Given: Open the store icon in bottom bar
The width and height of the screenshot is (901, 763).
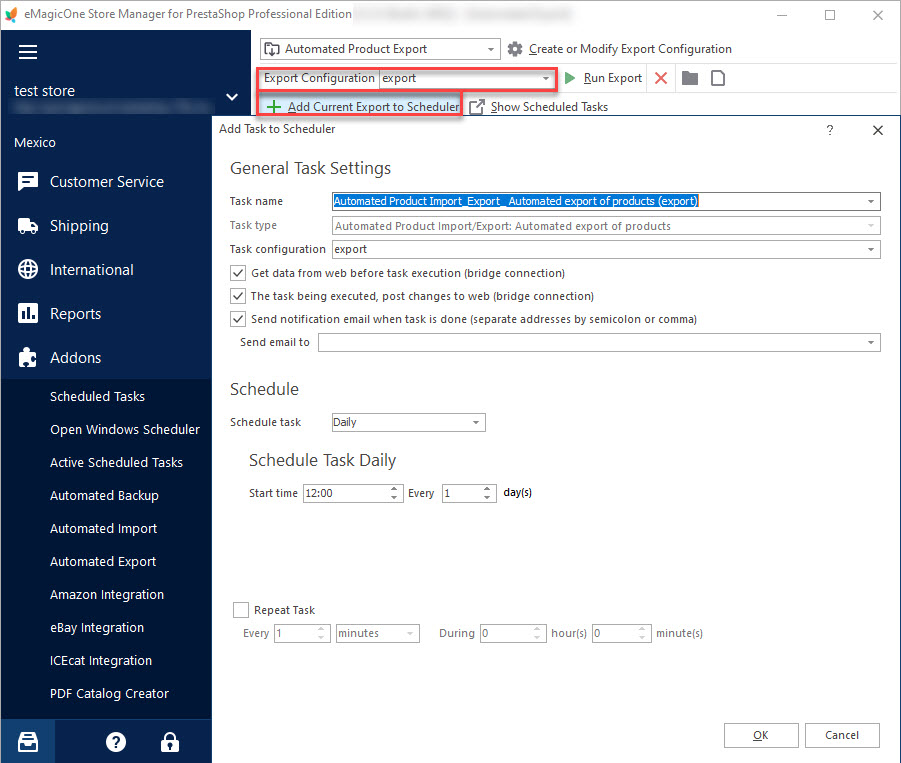Looking at the screenshot, I should (x=28, y=742).
